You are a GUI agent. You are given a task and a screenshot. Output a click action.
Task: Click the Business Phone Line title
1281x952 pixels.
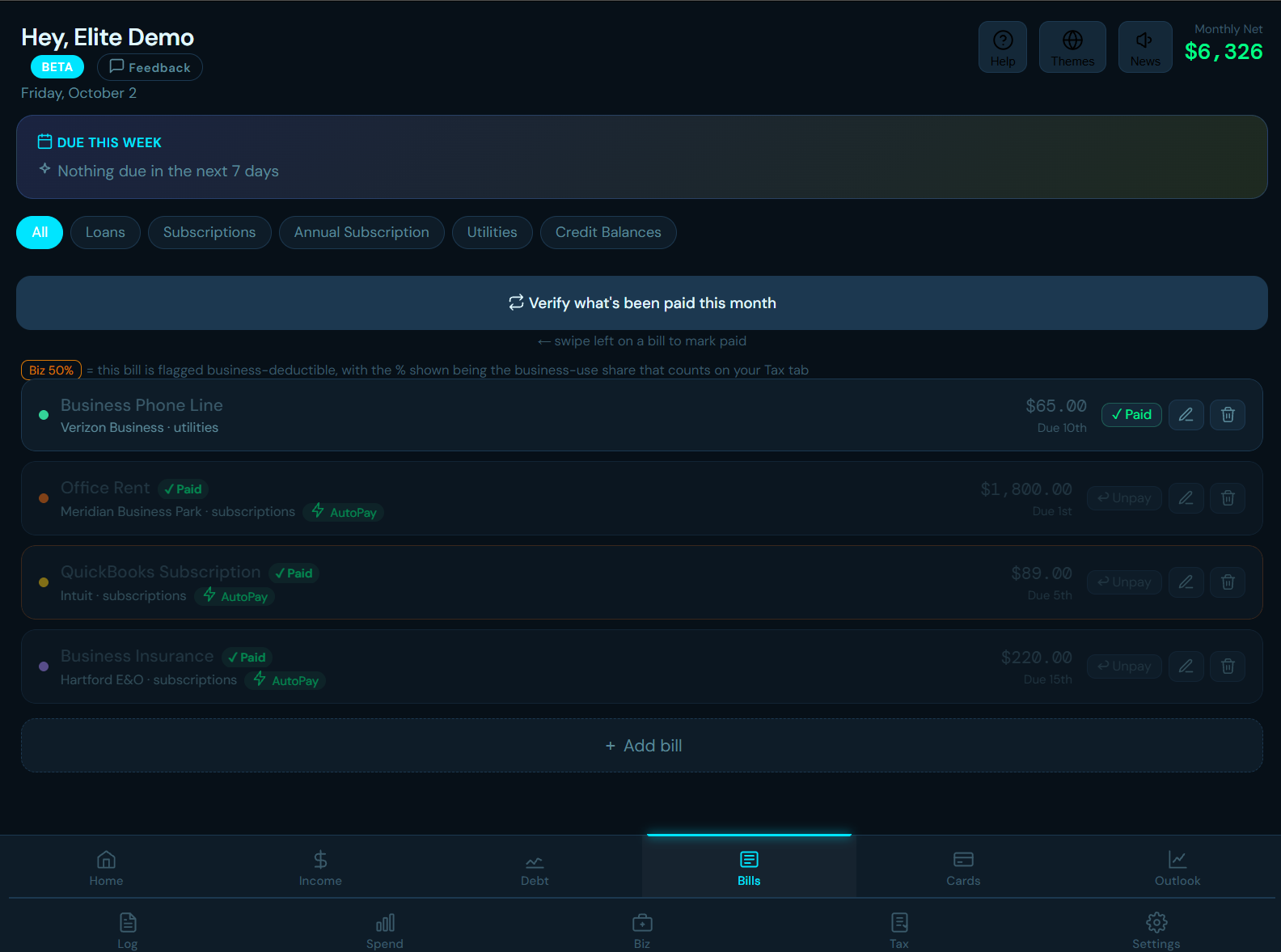142,405
